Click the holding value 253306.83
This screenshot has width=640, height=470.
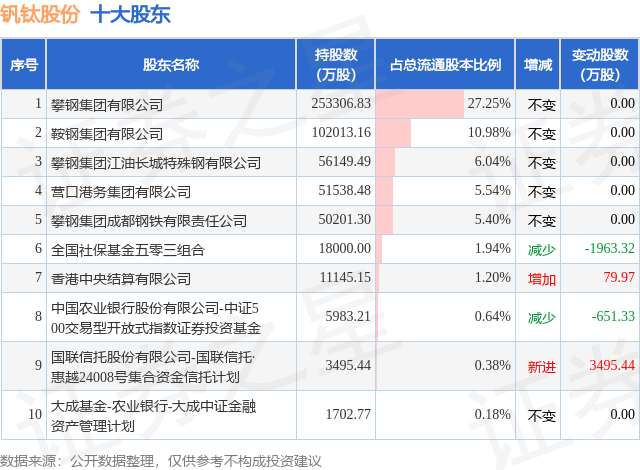point(341,103)
